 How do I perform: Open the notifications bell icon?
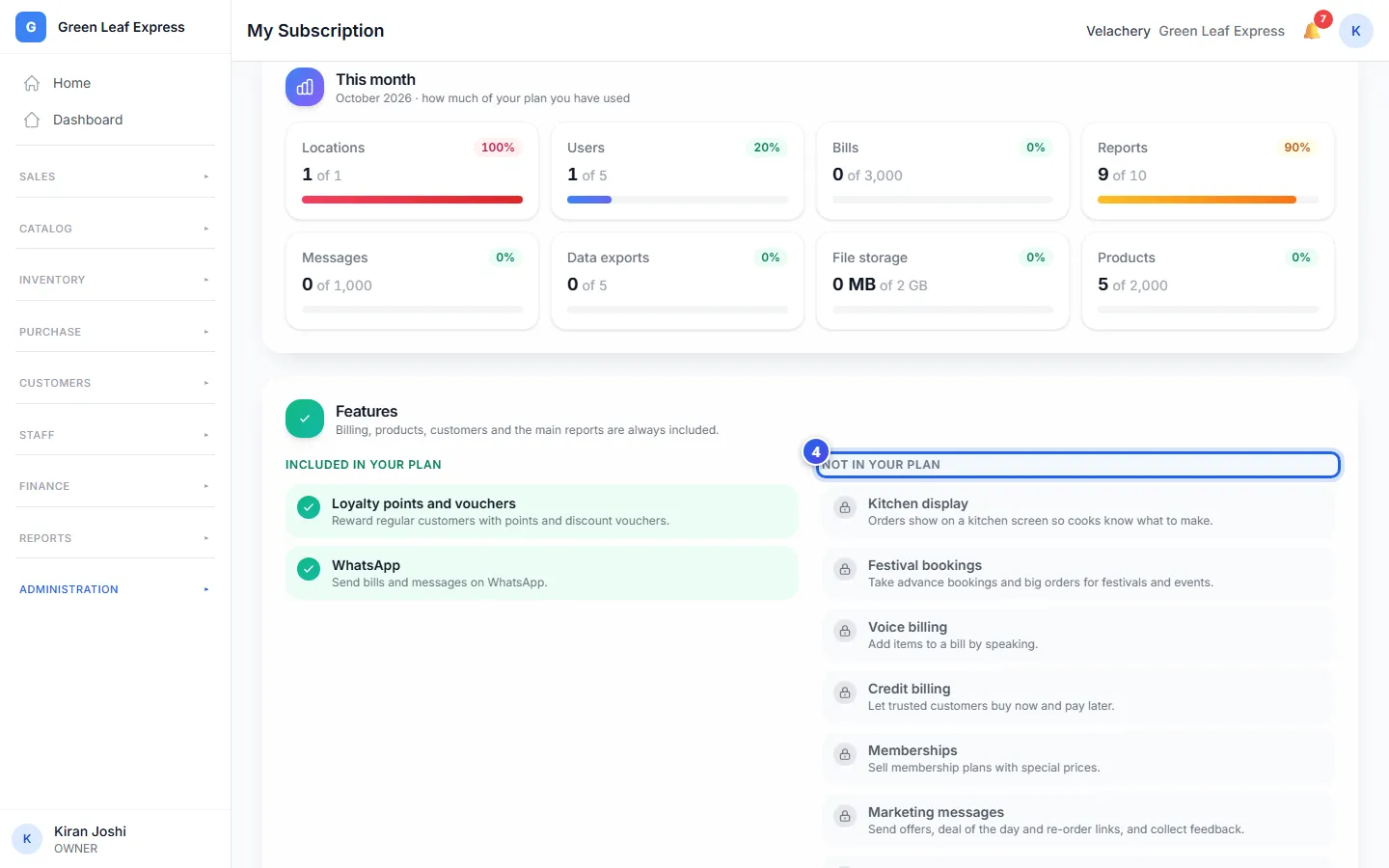[1312, 31]
